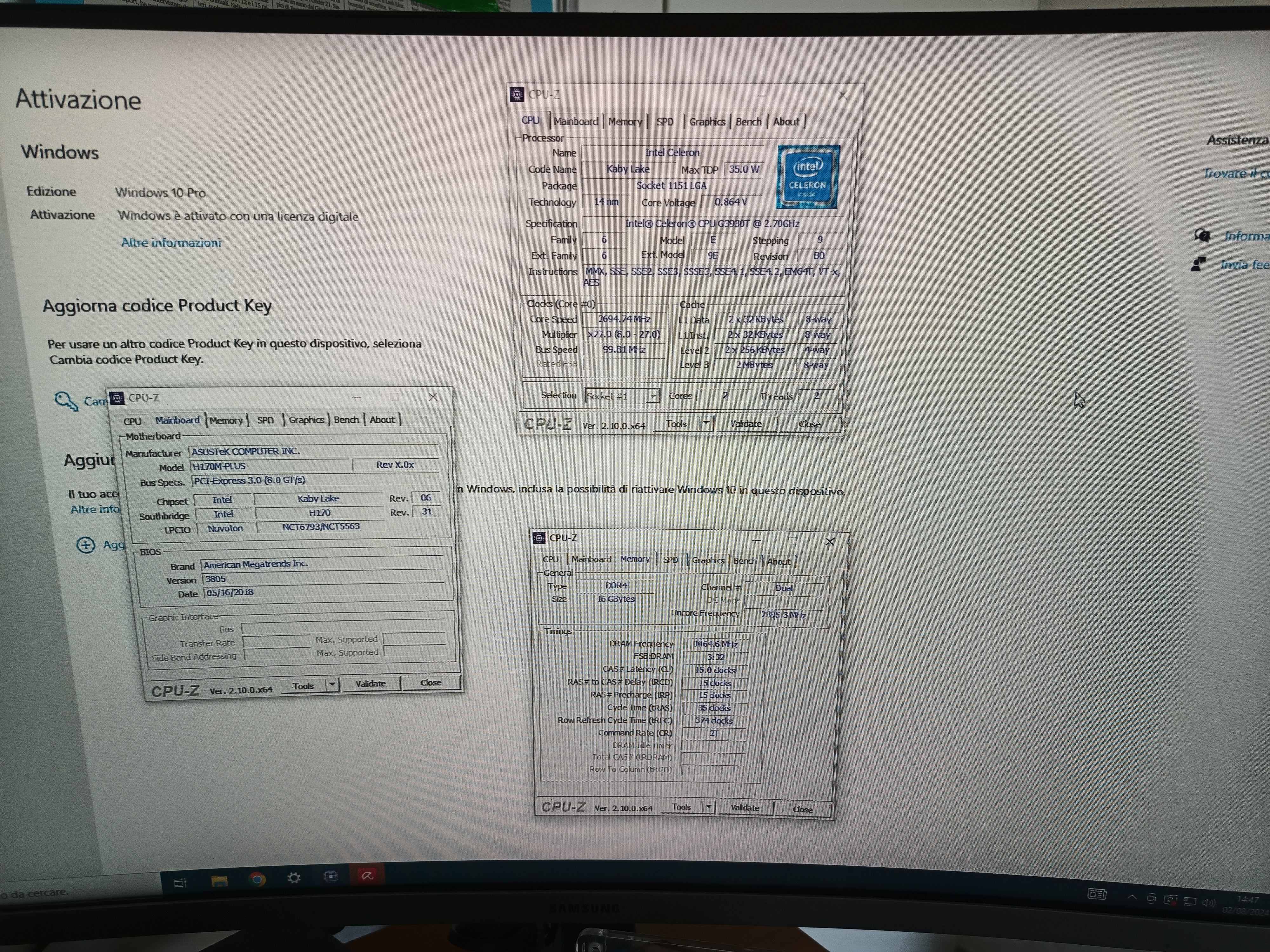Open the volume speaker icon in the tray
The image size is (1270, 952).
[1209, 902]
